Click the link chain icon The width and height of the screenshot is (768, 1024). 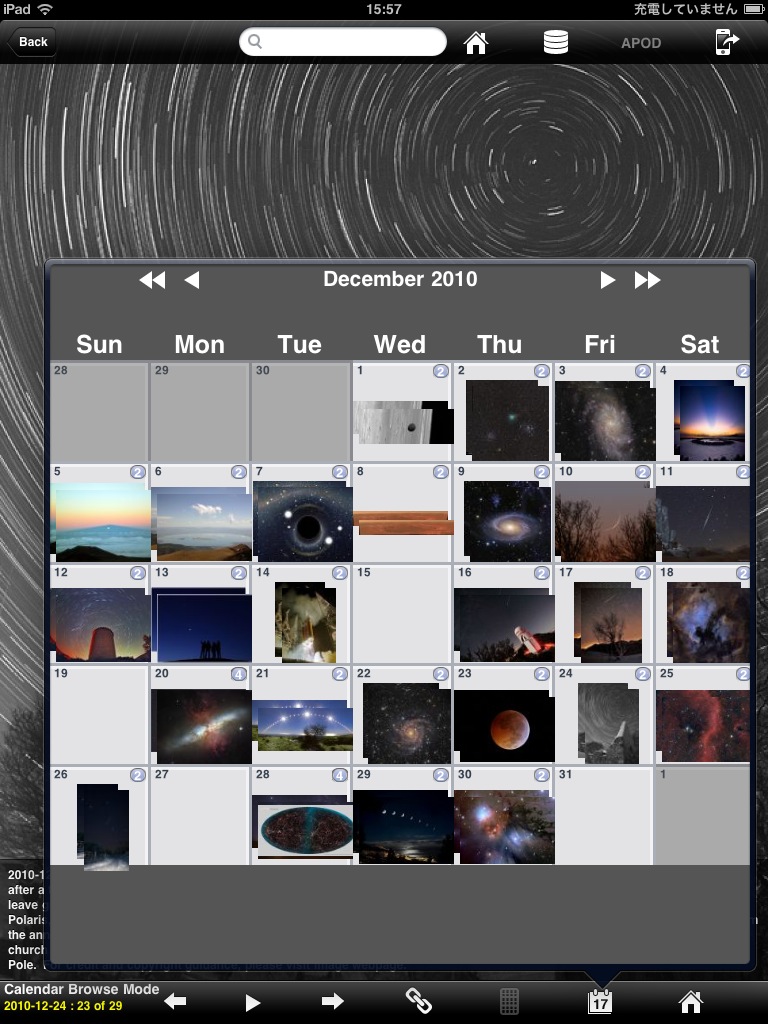pos(418,1001)
